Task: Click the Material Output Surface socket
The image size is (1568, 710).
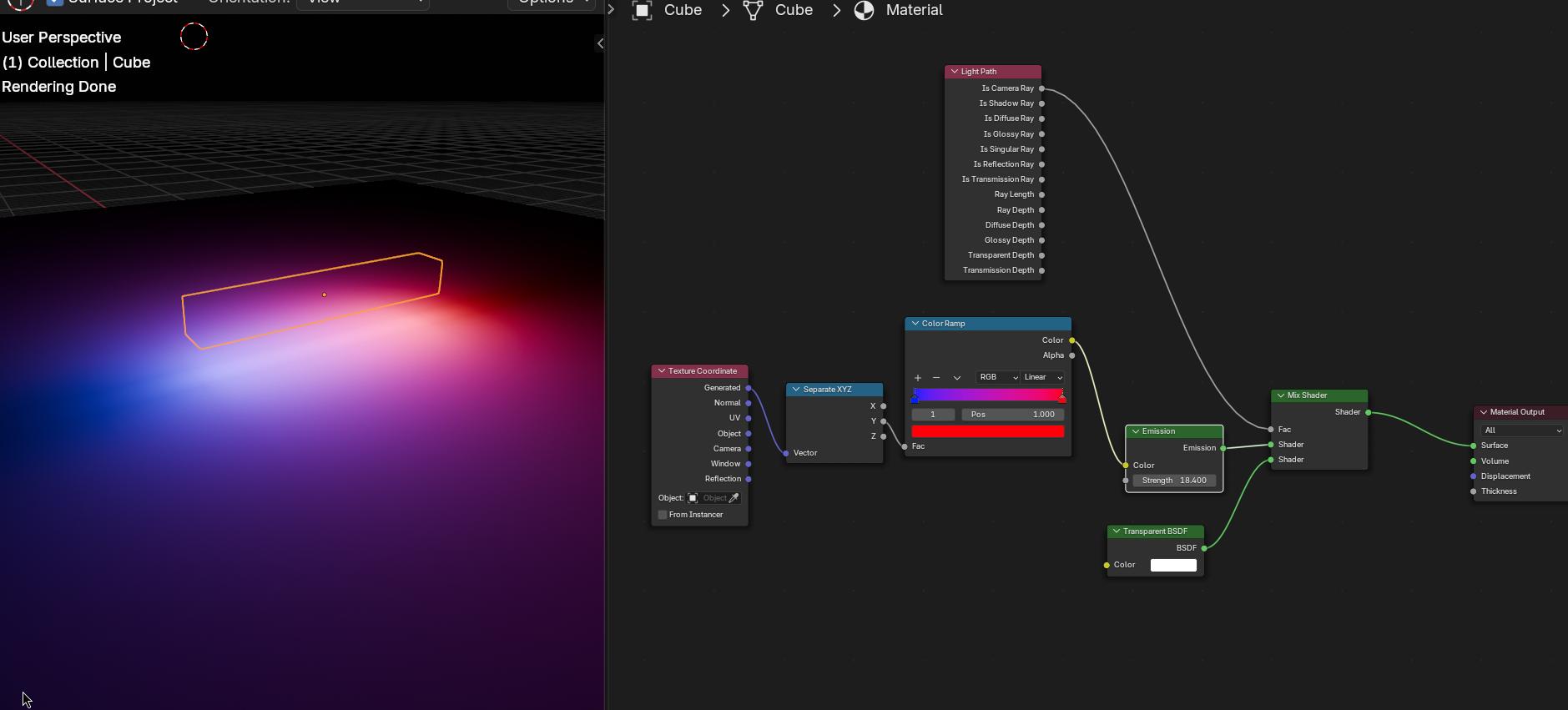Action: [1474, 446]
